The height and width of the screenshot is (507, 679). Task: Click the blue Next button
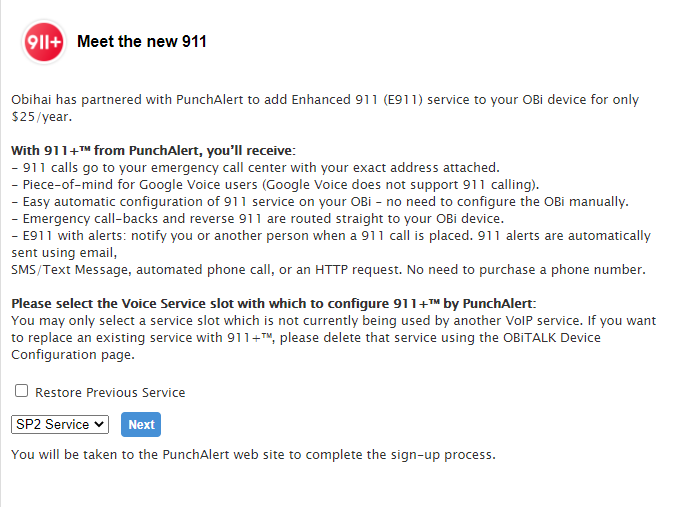(141, 424)
